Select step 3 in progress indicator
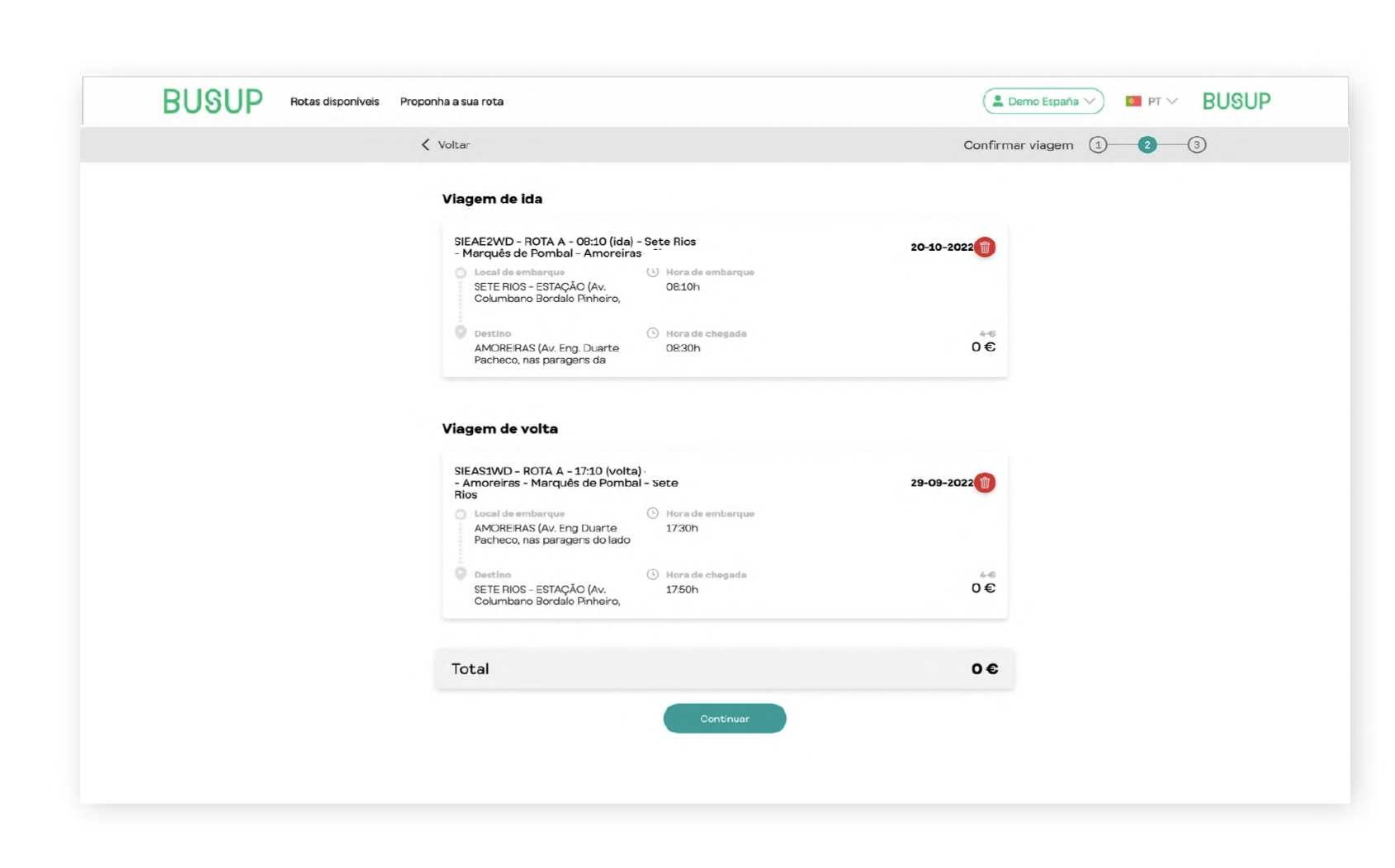The height and width of the screenshot is (868, 1395). [1197, 145]
